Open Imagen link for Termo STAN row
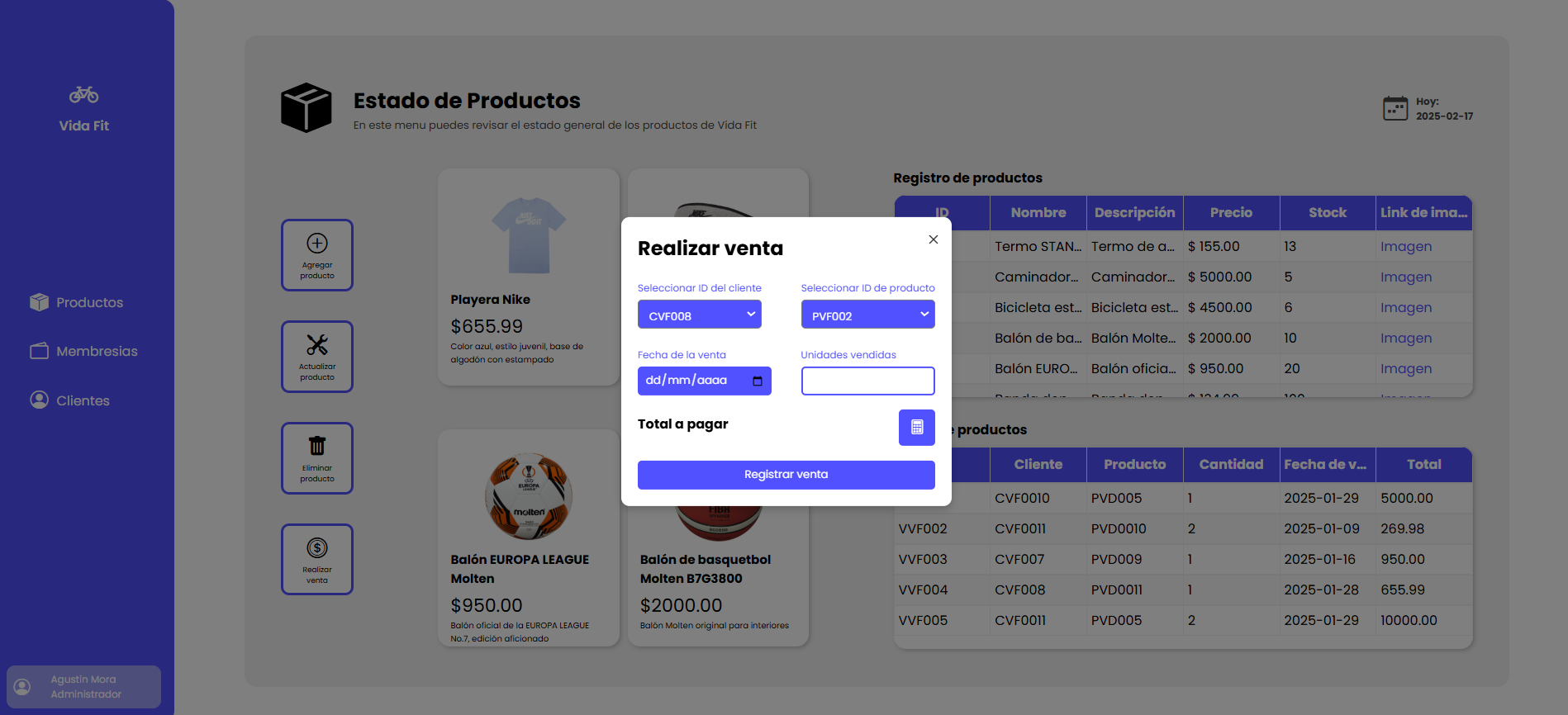 1406,246
